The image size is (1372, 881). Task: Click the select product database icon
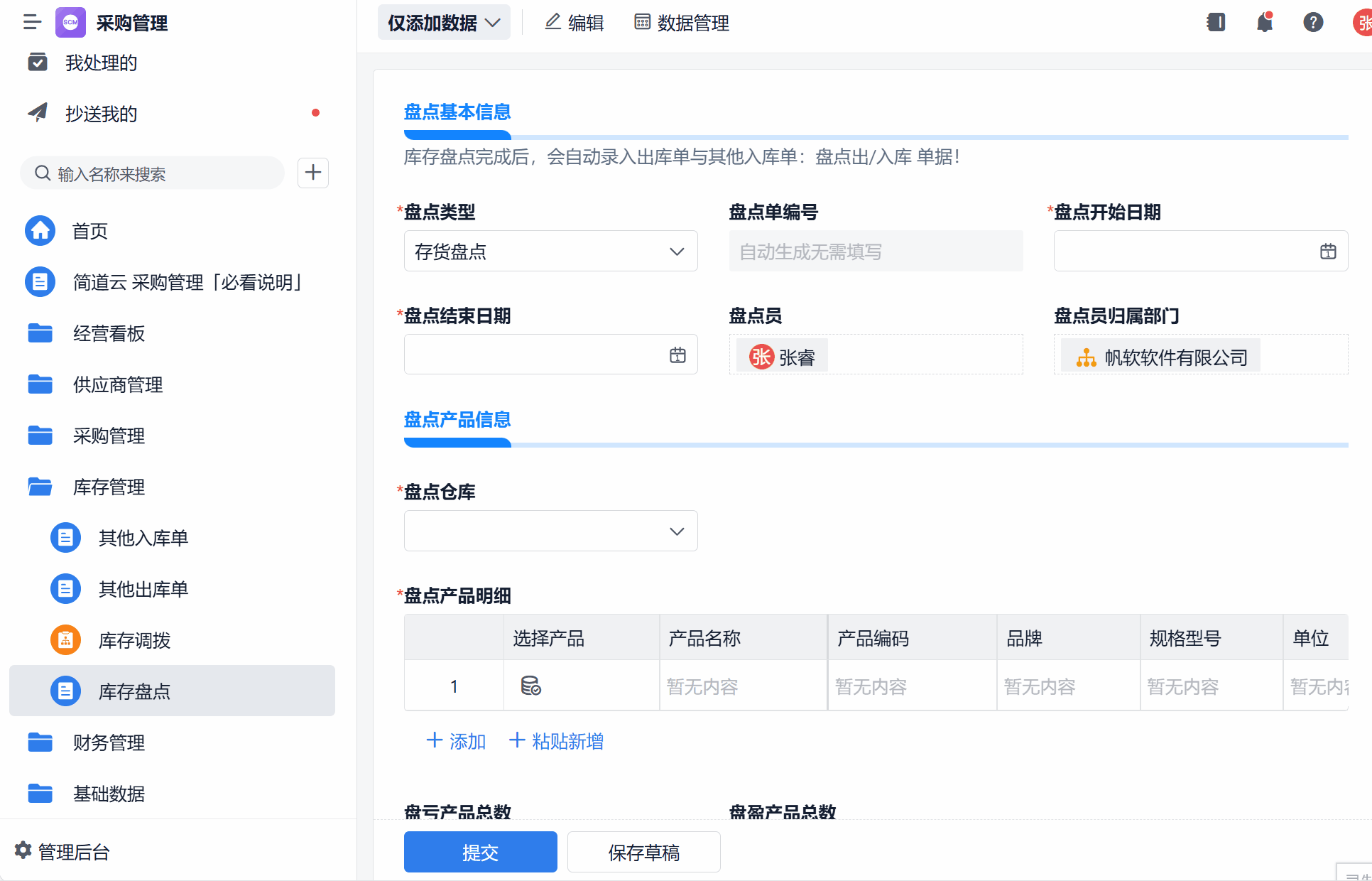click(530, 686)
